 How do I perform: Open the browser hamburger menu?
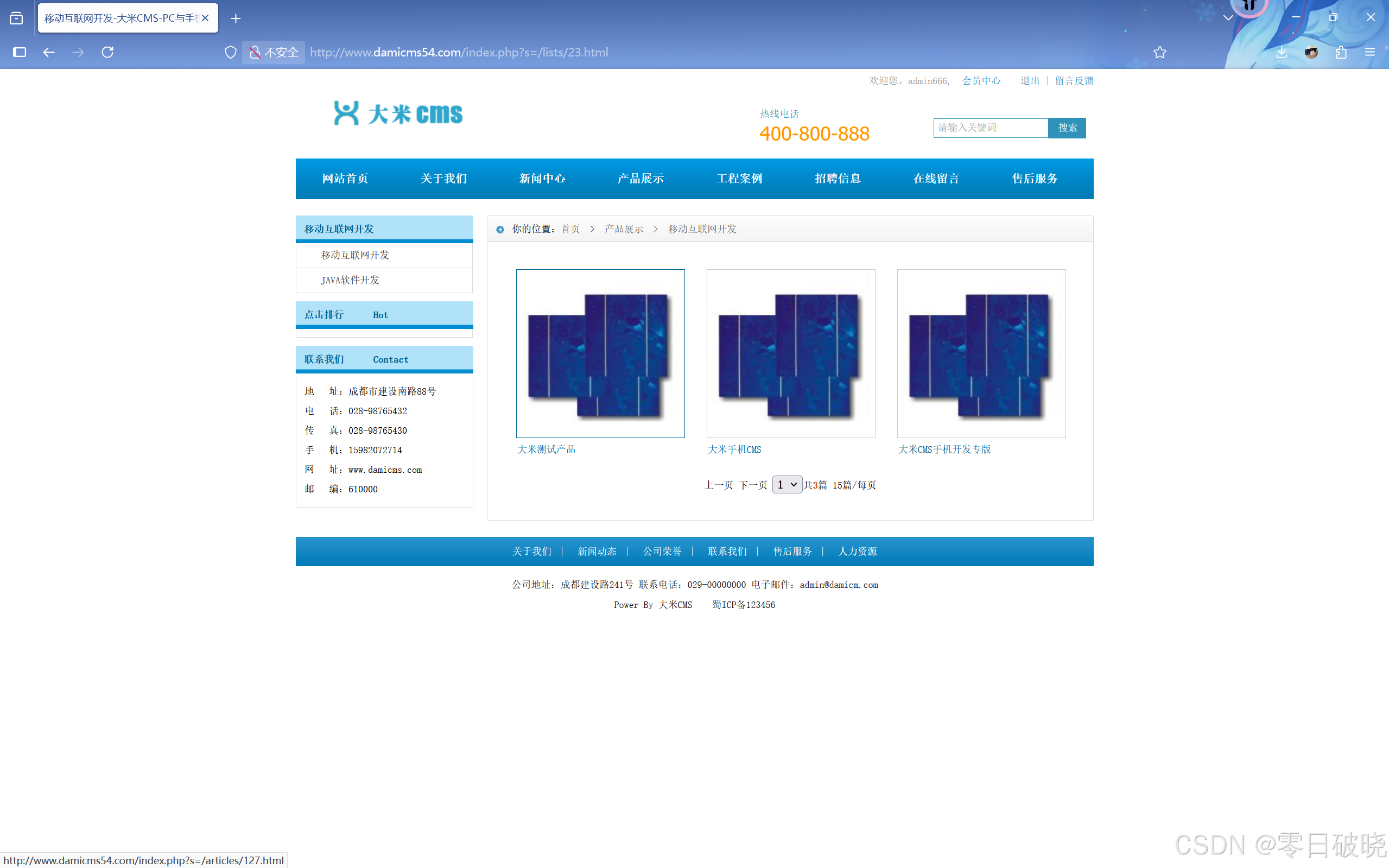tap(1369, 52)
